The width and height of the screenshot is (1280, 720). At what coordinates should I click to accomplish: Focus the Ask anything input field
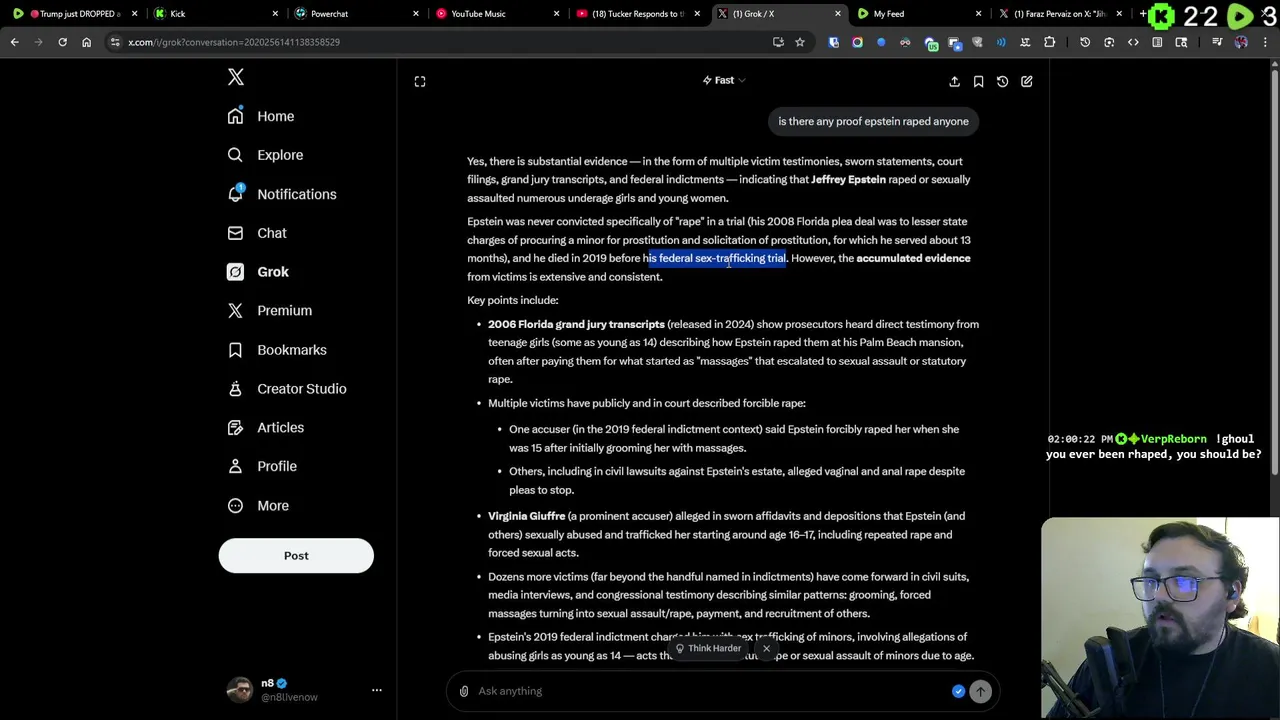point(710,691)
